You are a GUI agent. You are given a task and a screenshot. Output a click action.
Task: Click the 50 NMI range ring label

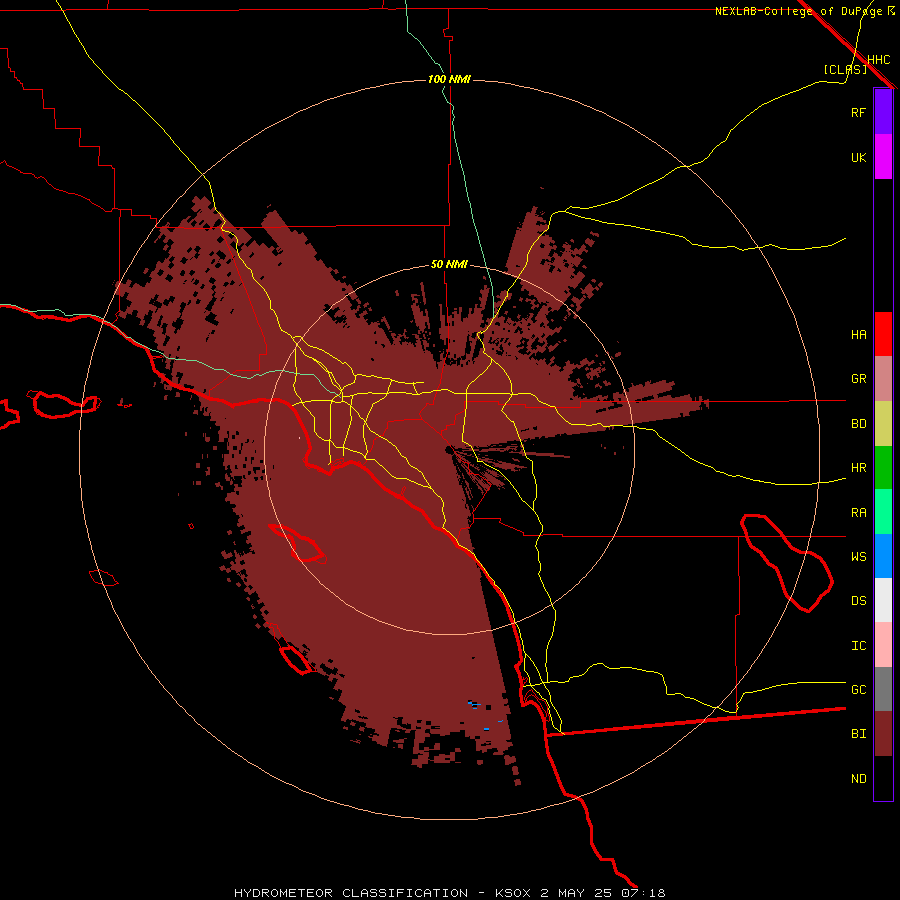pos(449,264)
